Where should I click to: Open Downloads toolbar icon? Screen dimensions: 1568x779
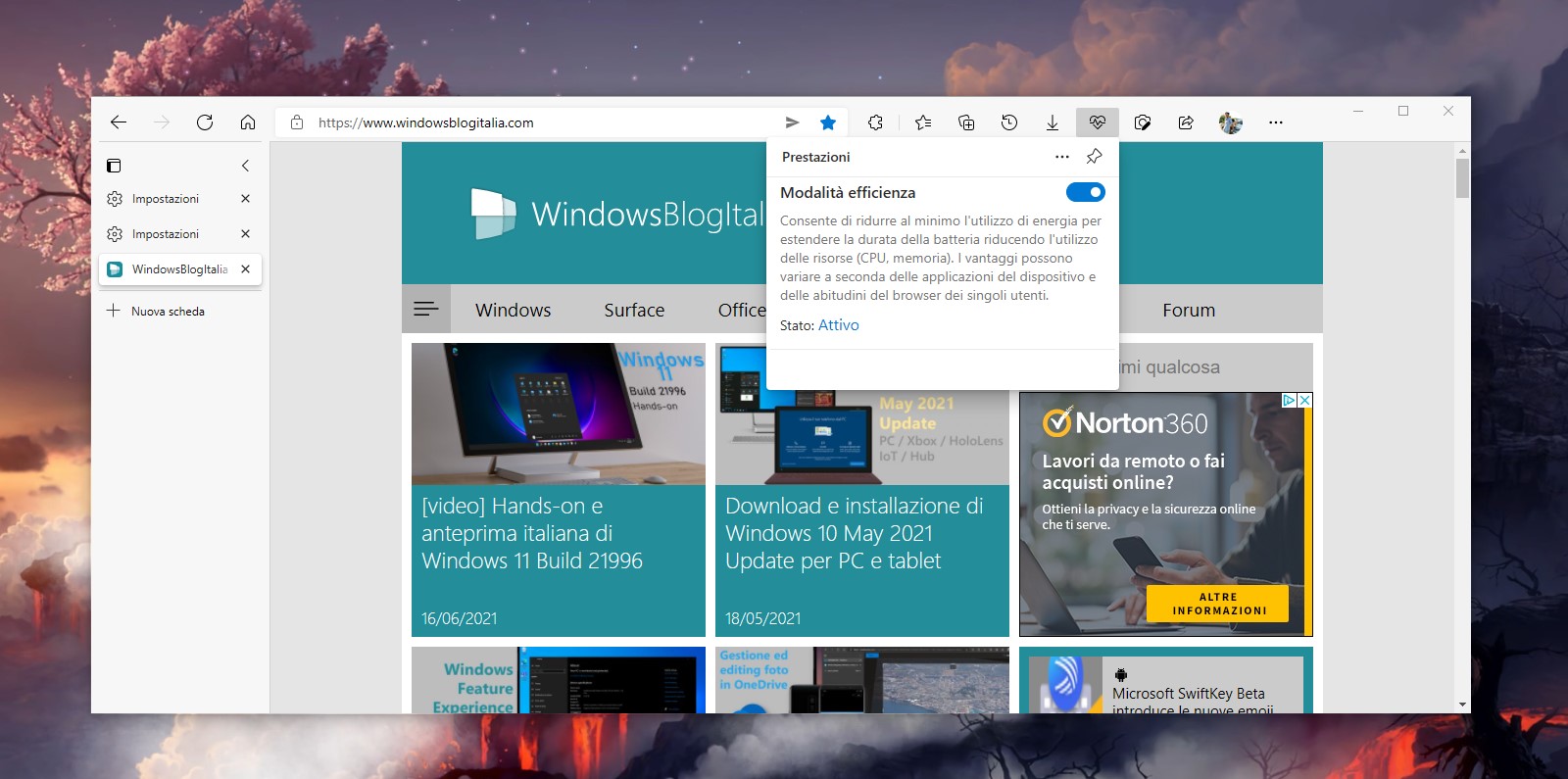click(1053, 122)
